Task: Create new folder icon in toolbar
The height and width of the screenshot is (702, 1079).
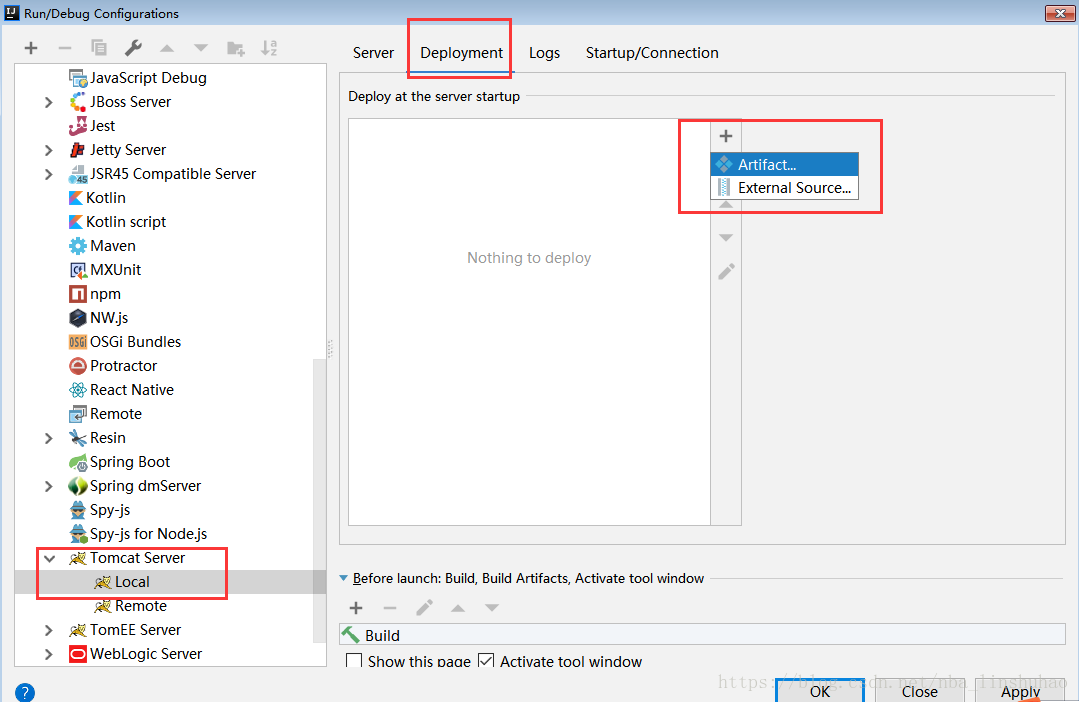Action: pyautogui.click(x=235, y=48)
